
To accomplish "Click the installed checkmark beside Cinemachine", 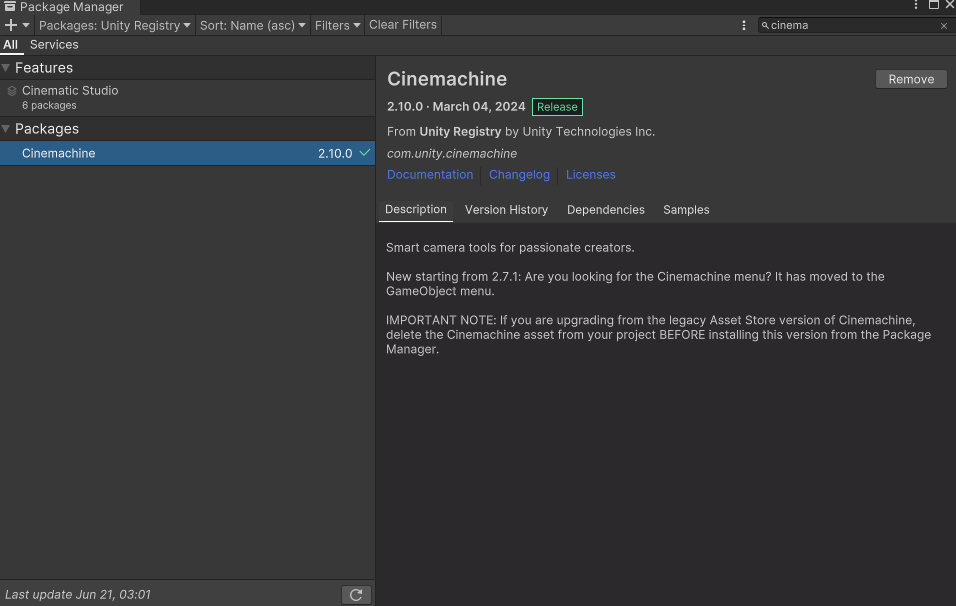I will (365, 153).
